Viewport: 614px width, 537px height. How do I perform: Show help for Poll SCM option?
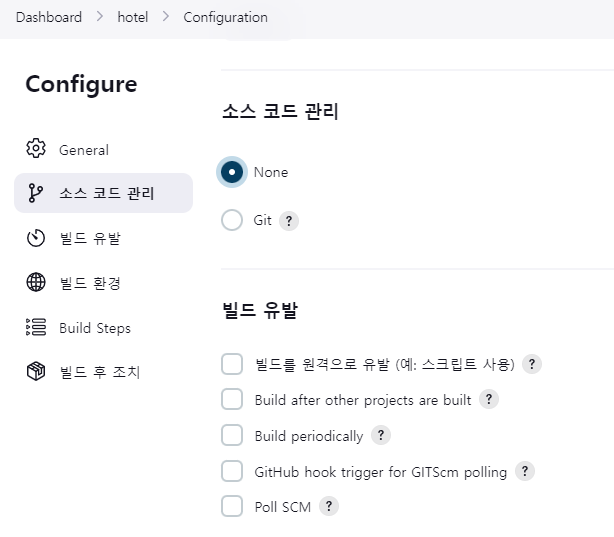point(329,506)
